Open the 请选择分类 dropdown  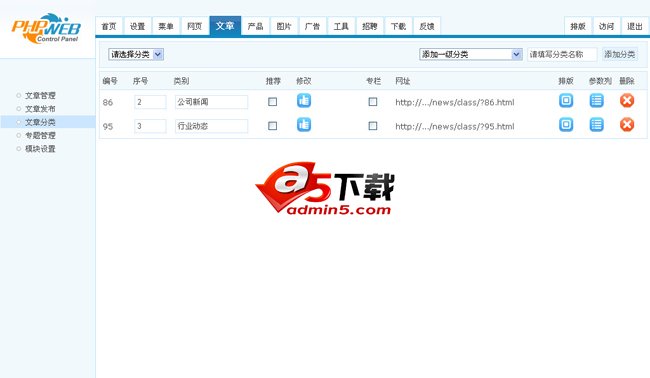[x=136, y=54]
